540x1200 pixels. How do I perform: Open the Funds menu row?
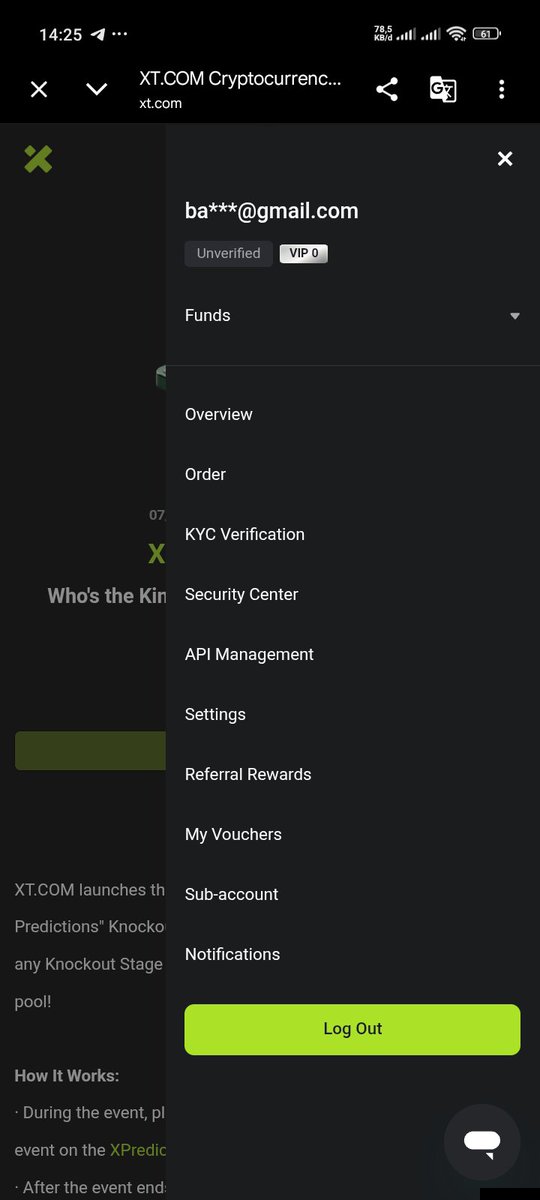pyautogui.click(x=353, y=315)
